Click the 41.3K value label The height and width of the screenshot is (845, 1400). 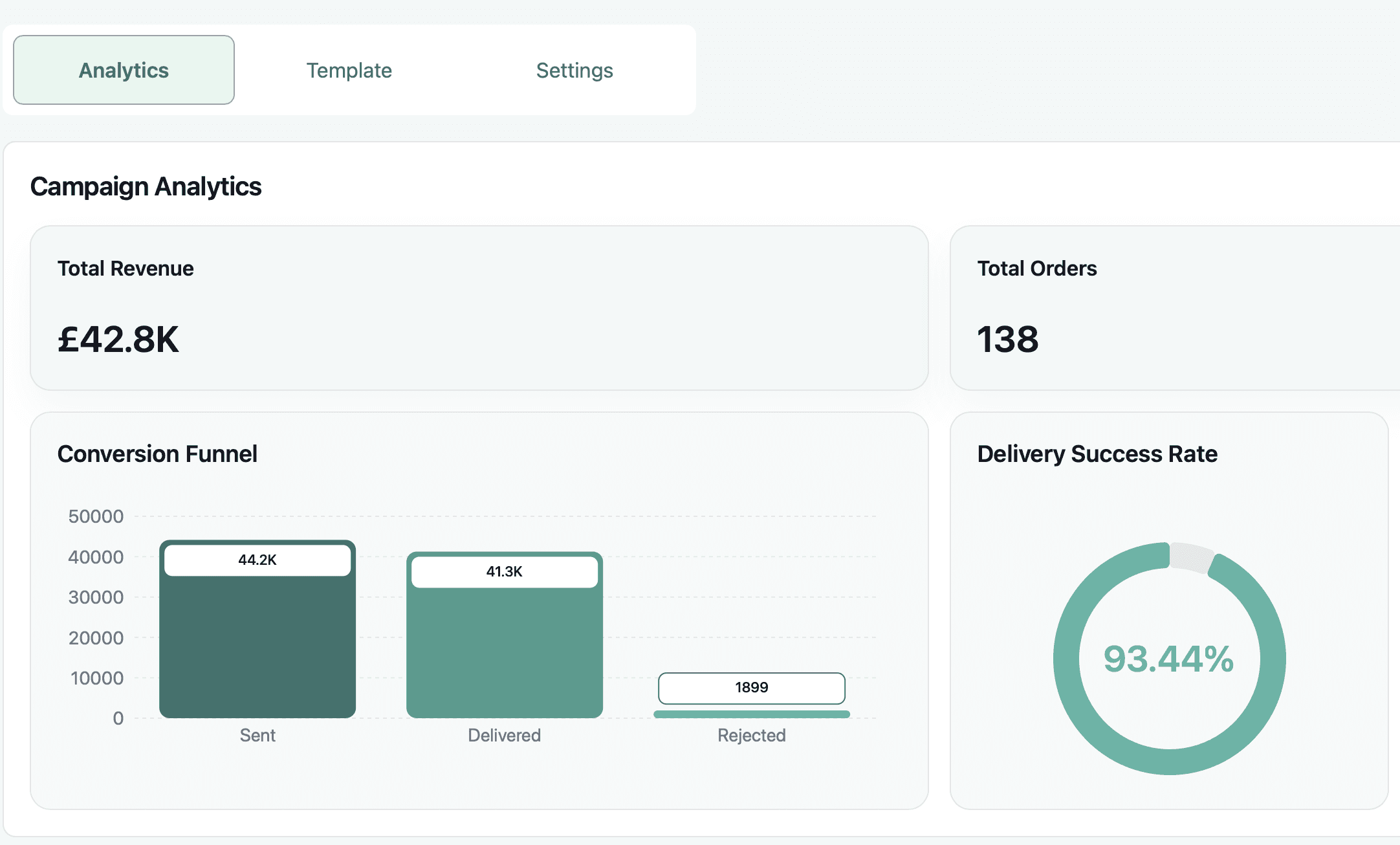504,571
